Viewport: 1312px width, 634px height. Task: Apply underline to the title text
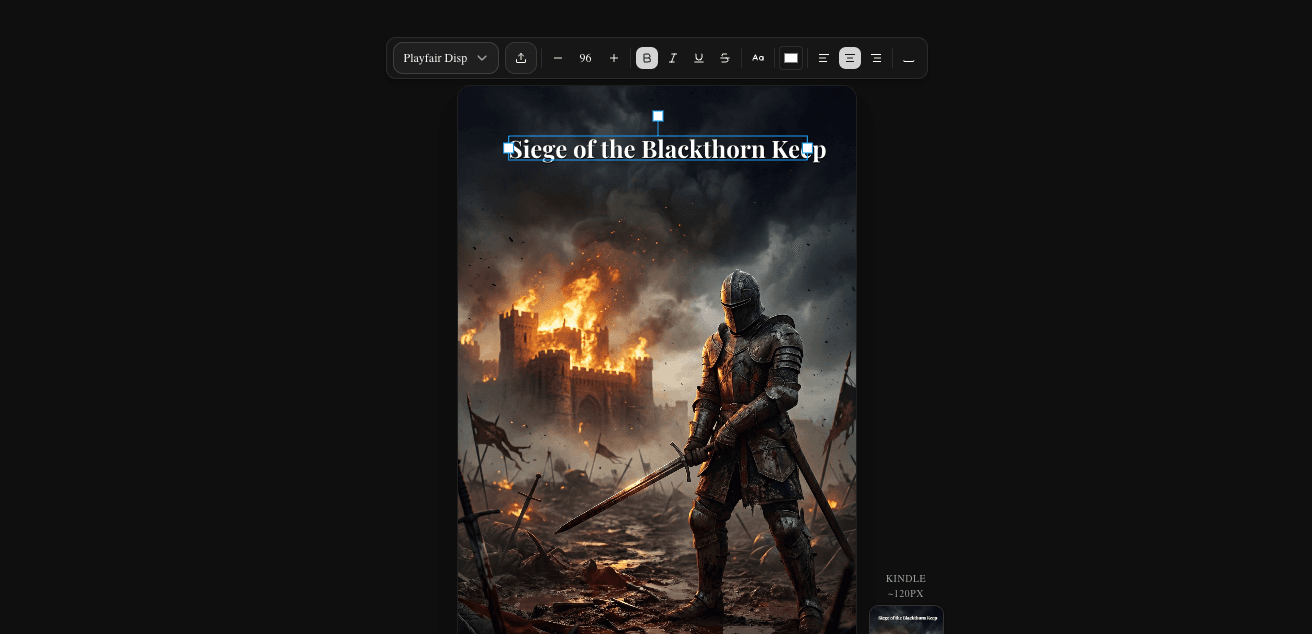[699, 58]
